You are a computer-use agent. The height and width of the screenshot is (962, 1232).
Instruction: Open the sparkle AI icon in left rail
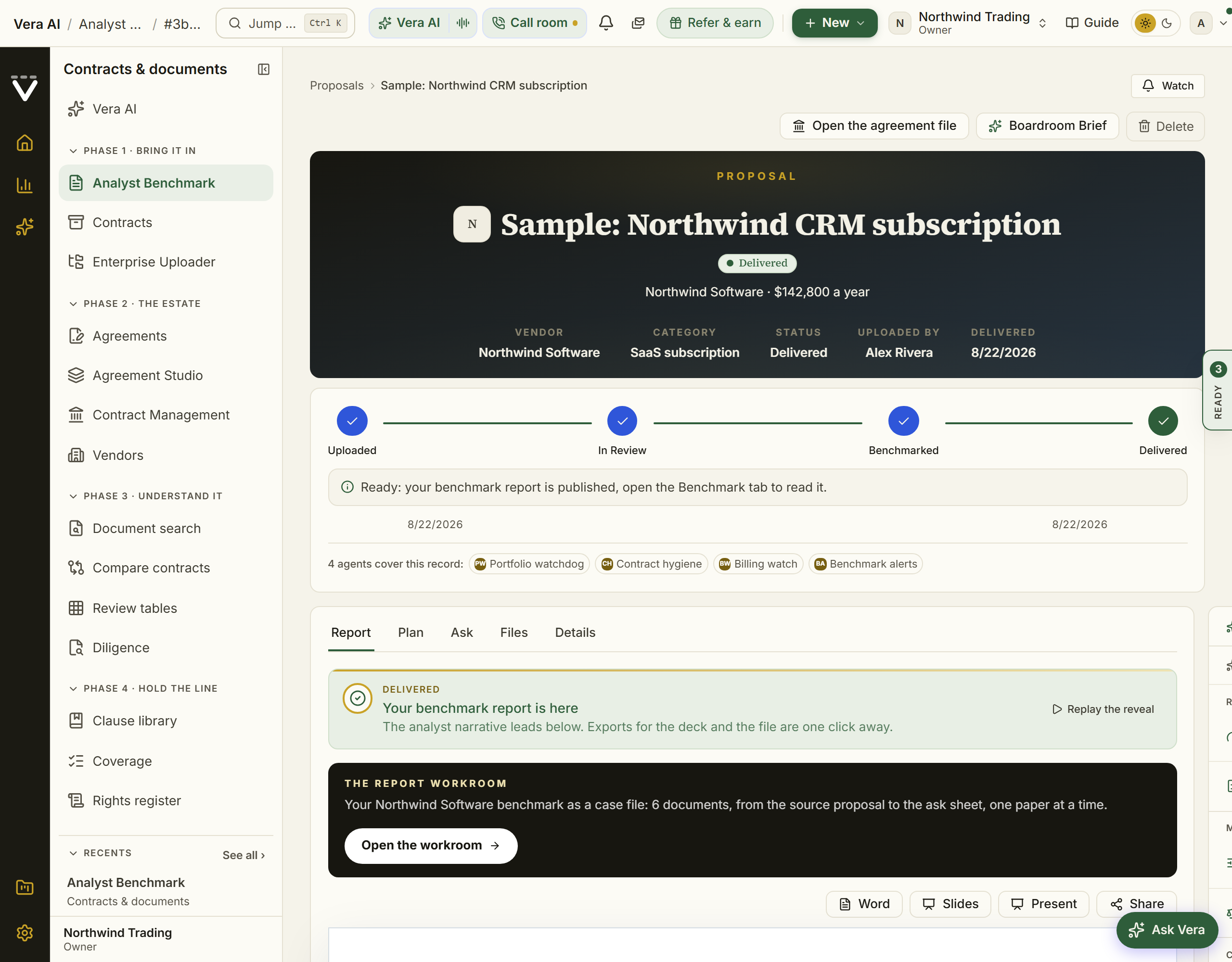24,227
